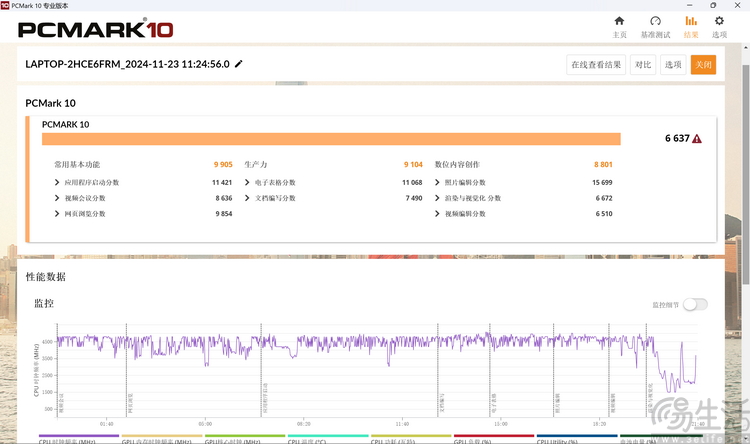Maximize the PCMark 10 window

pyautogui.click(x=713, y=5)
